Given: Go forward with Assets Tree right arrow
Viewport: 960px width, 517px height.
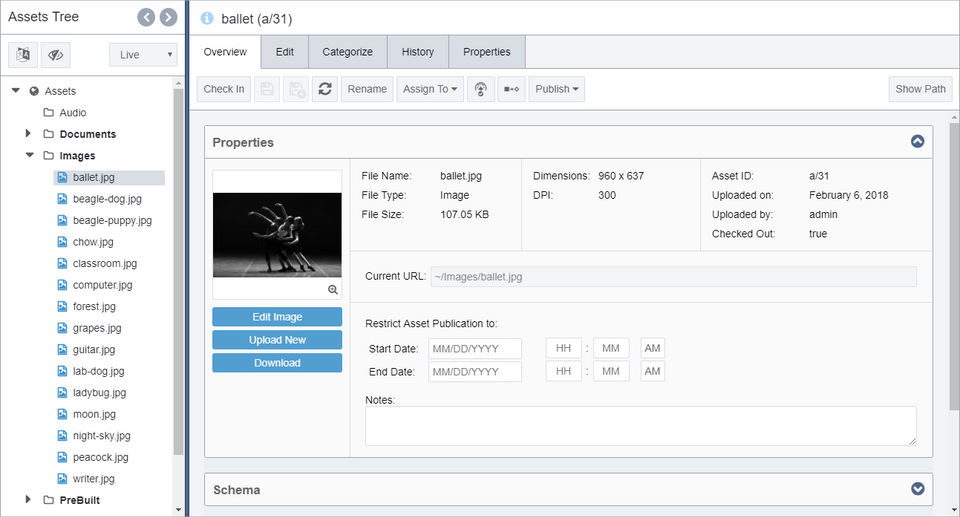Looking at the screenshot, I should click(168, 17).
